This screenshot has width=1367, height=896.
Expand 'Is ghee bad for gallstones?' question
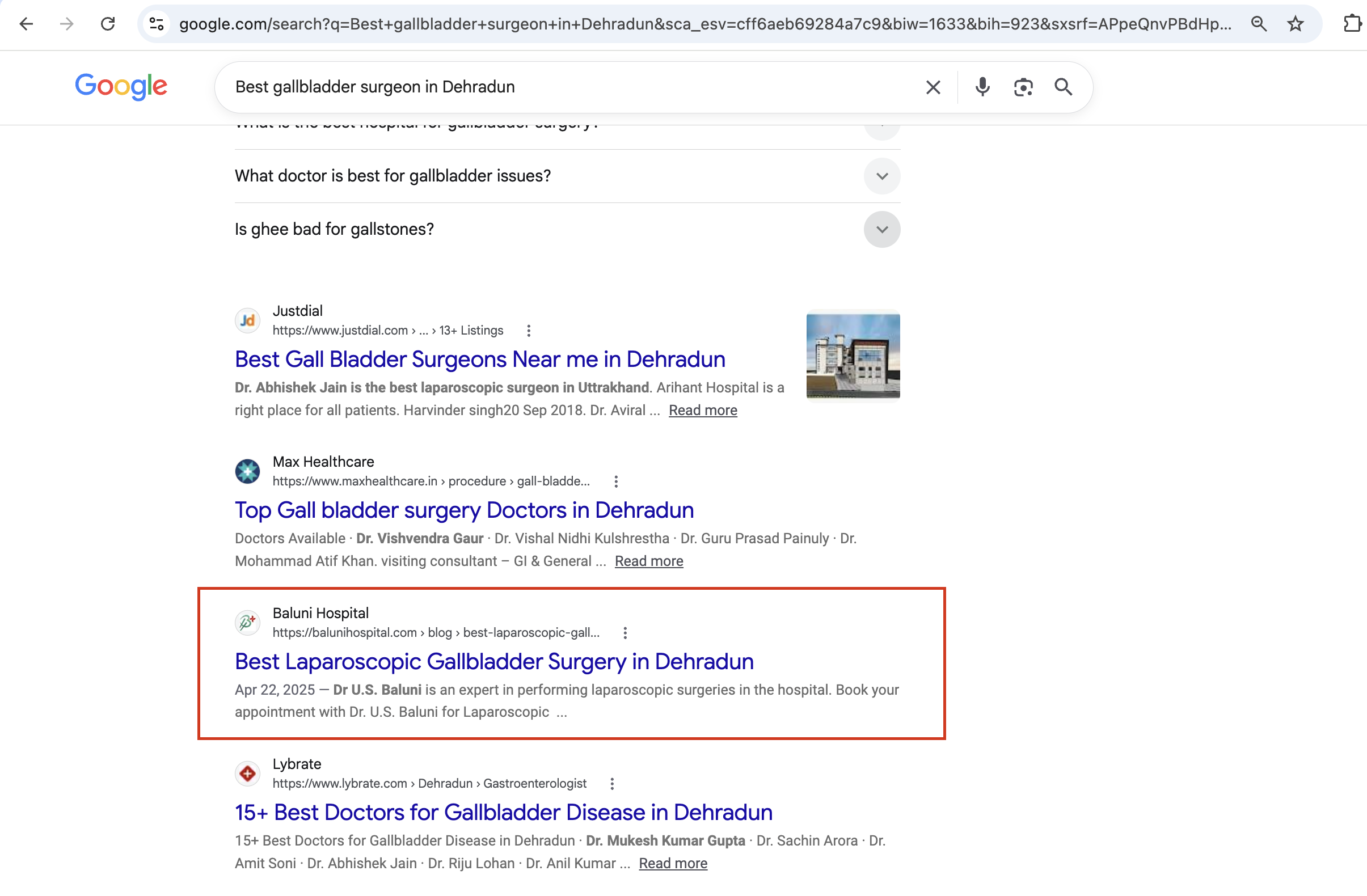(x=567, y=229)
